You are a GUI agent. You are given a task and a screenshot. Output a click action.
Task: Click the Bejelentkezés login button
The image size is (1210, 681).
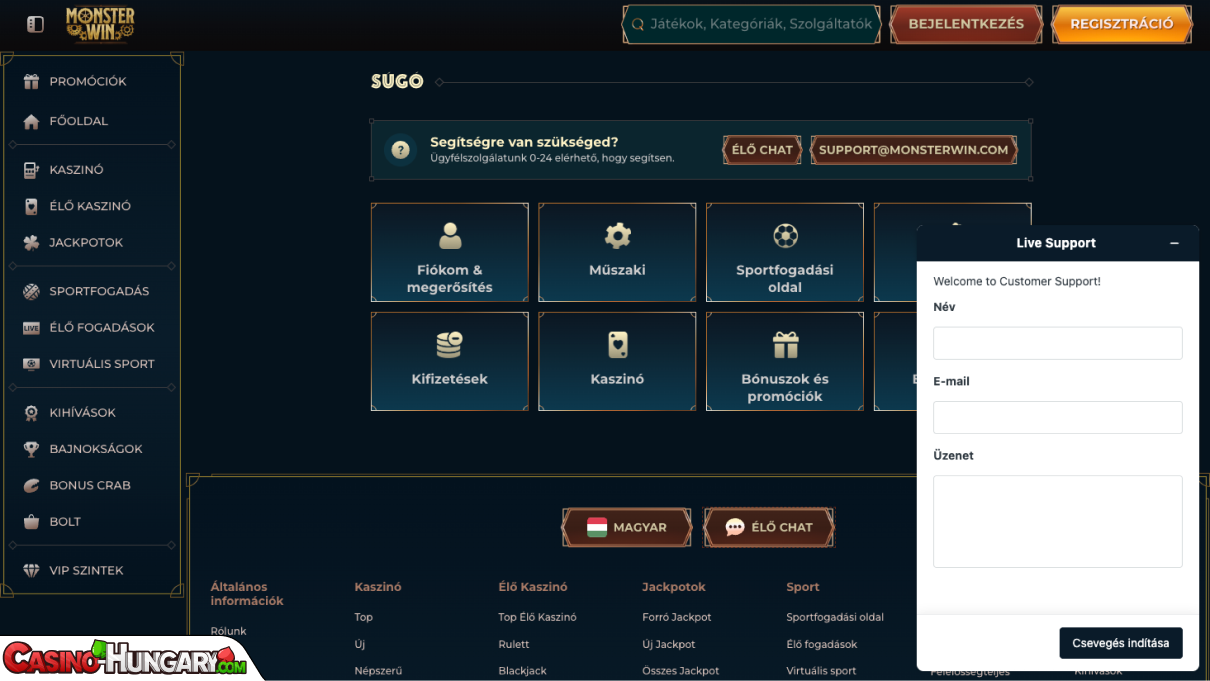[x=966, y=24]
